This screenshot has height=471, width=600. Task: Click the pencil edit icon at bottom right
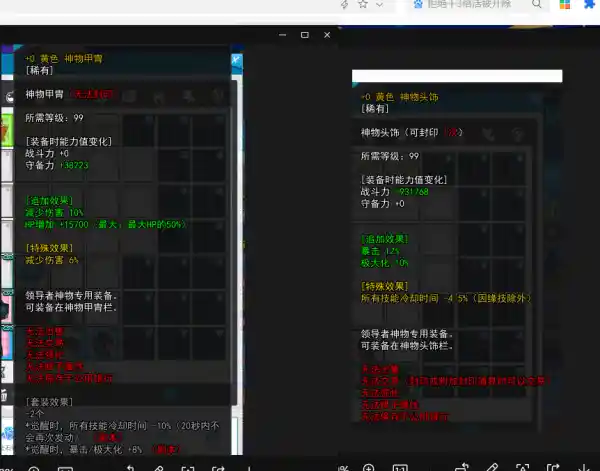point(492,467)
